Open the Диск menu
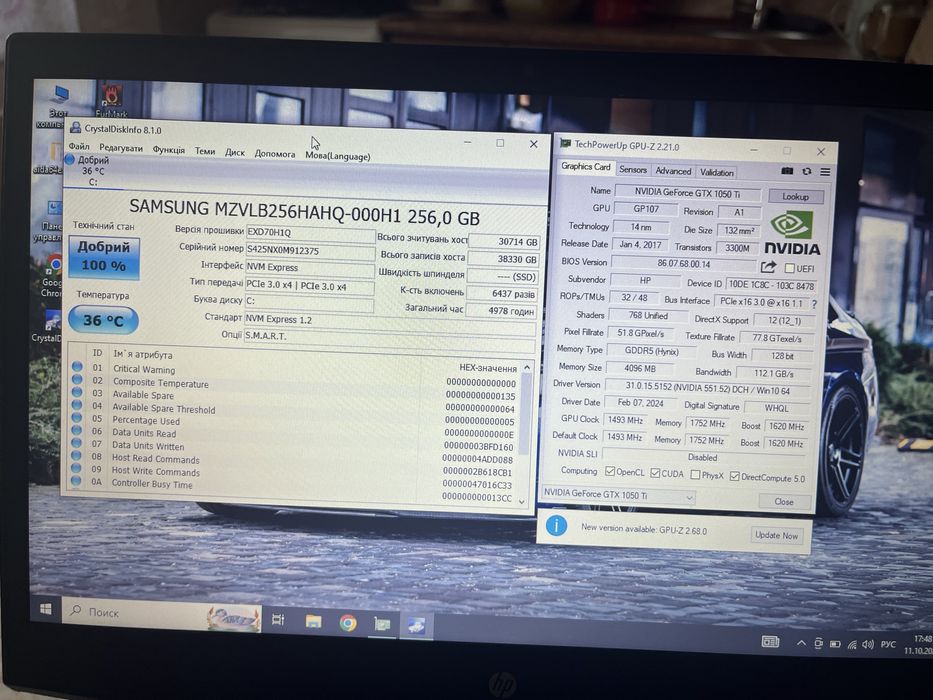This screenshot has height=700, width=933. (234, 152)
